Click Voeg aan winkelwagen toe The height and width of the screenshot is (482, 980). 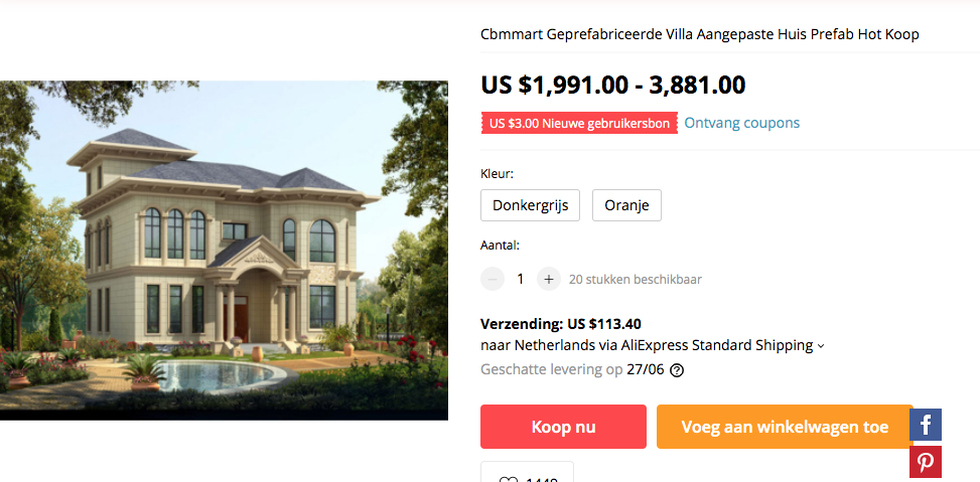pyautogui.click(x=784, y=427)
